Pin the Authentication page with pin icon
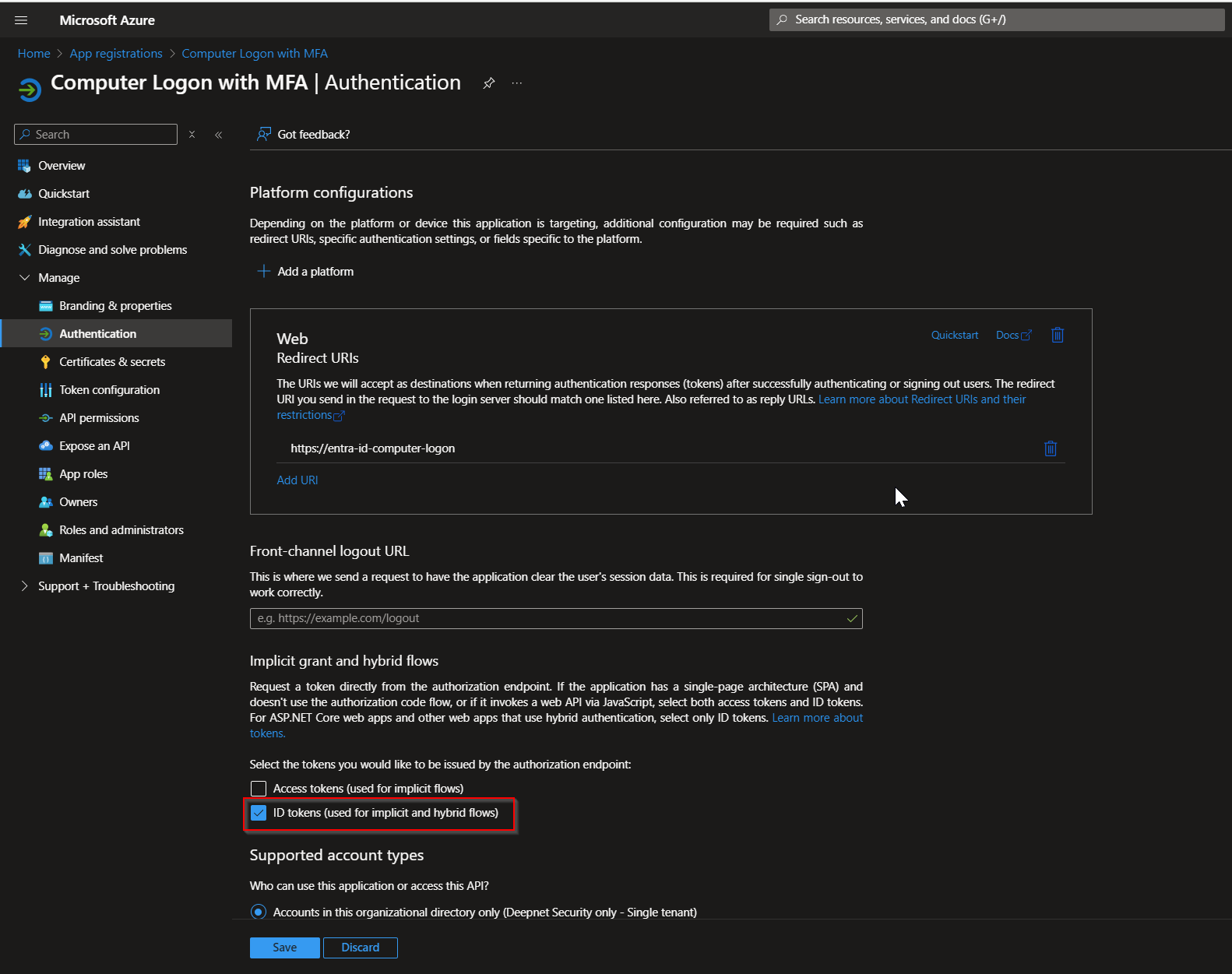Viewport: 1232px width, 974px height. 488,83
